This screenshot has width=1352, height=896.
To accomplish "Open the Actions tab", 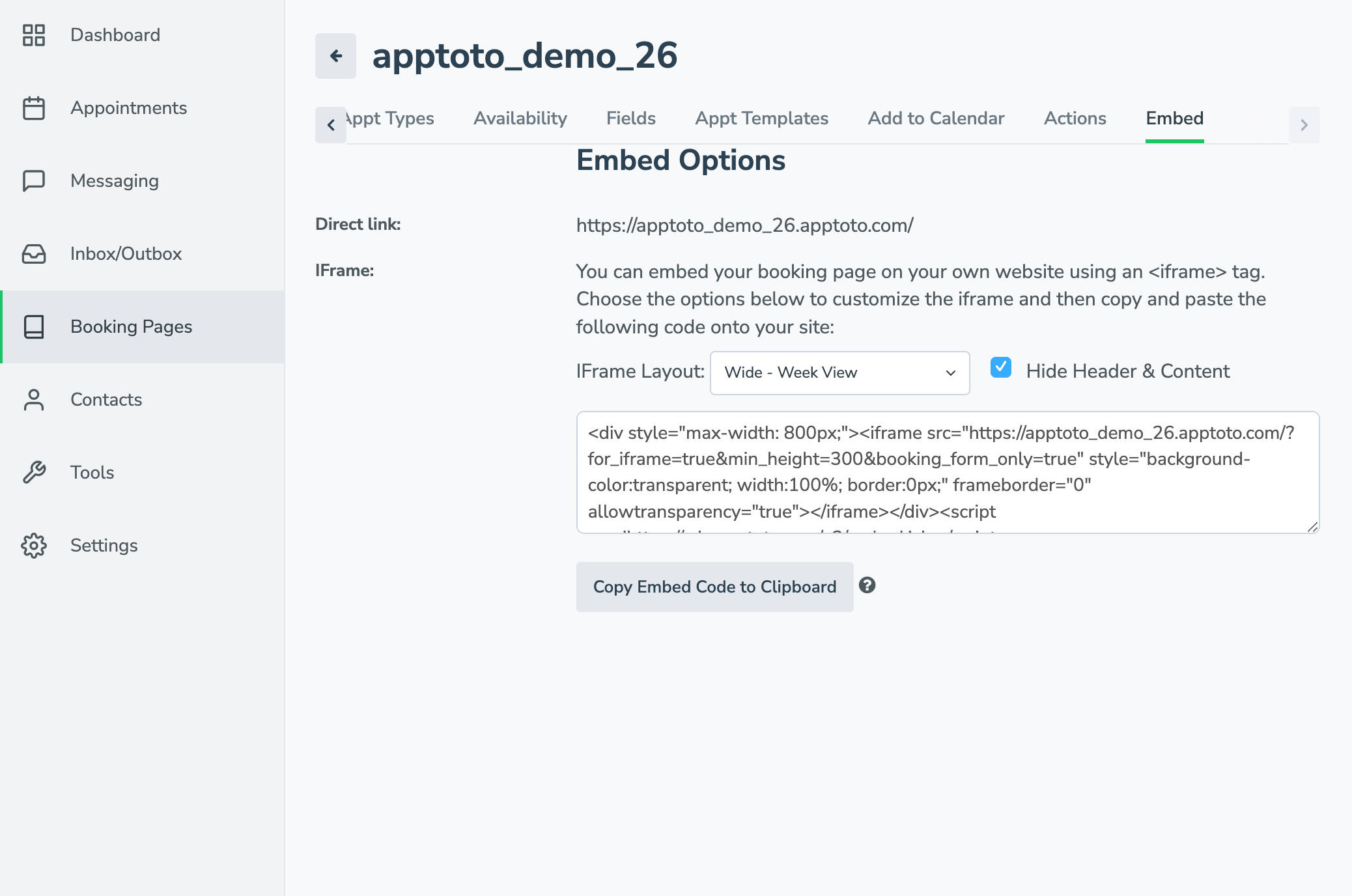I will click(1076, 118).
